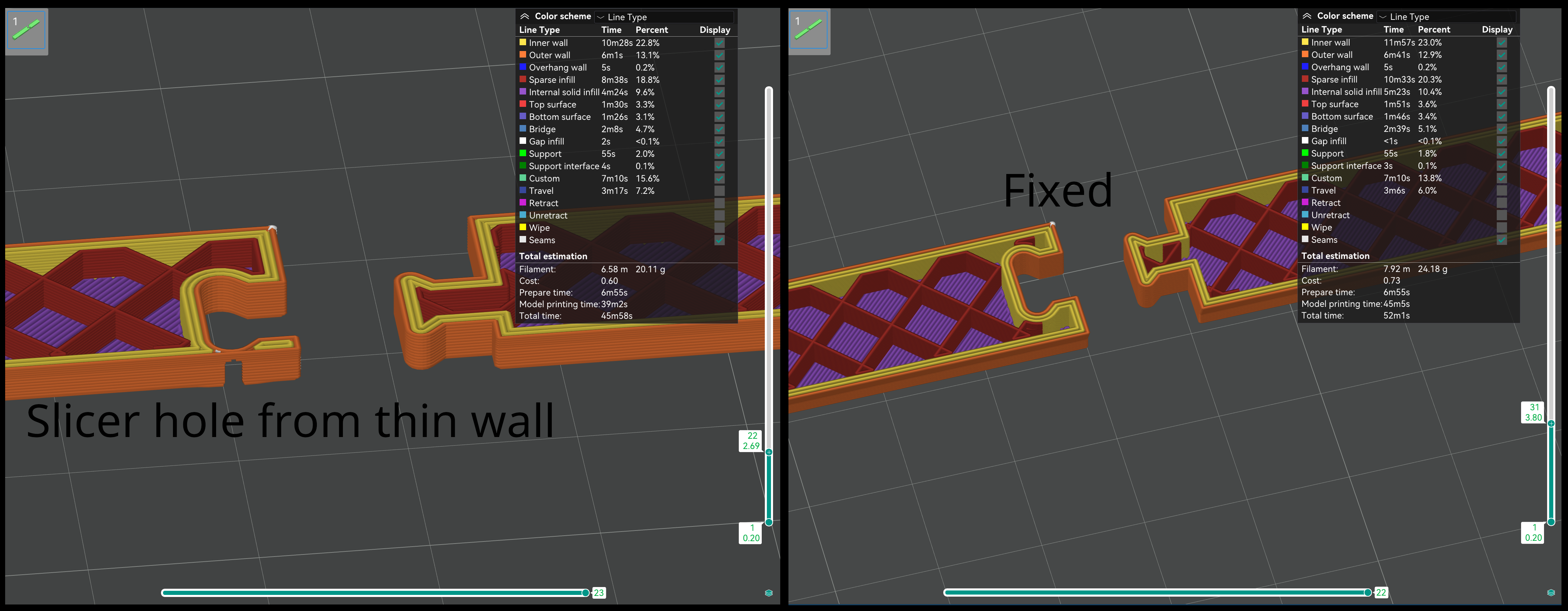The width and height of the screenshot is (1568, 611).
Task: Click Total time value 52m1s
Action: (x=1396, y=315)
